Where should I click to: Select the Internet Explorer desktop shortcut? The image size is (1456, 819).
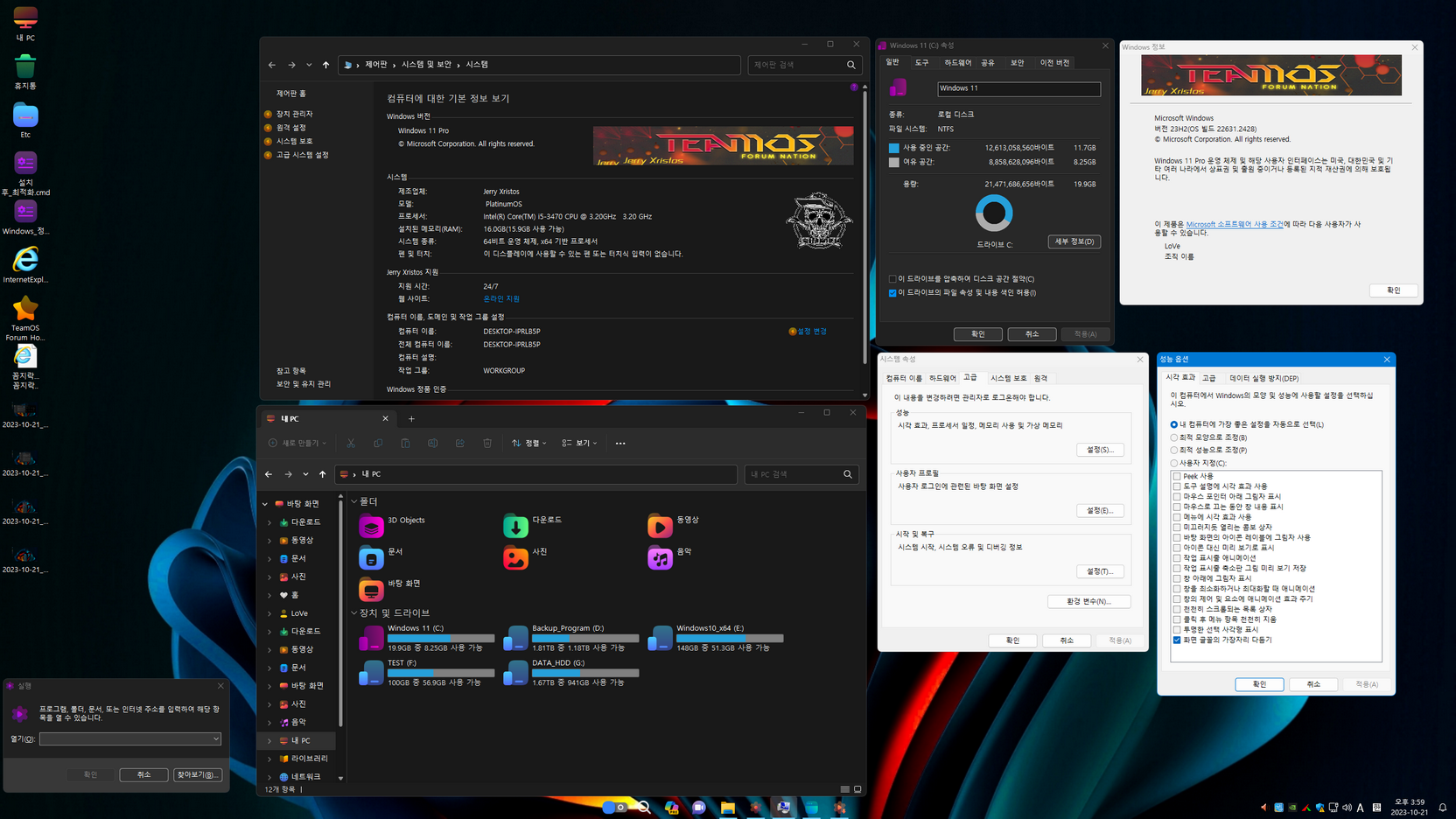click(x=25, y=264)
